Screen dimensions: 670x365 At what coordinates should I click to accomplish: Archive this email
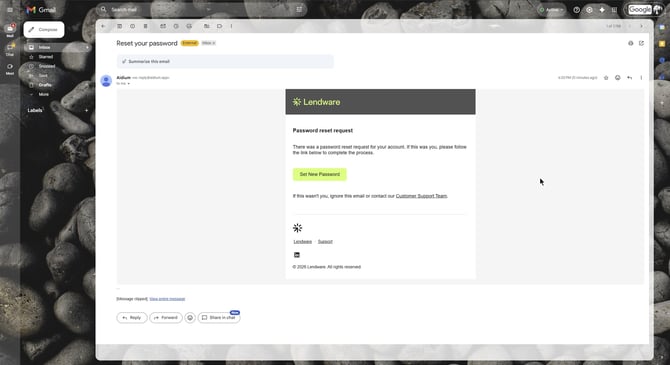(x=120, y=26)
